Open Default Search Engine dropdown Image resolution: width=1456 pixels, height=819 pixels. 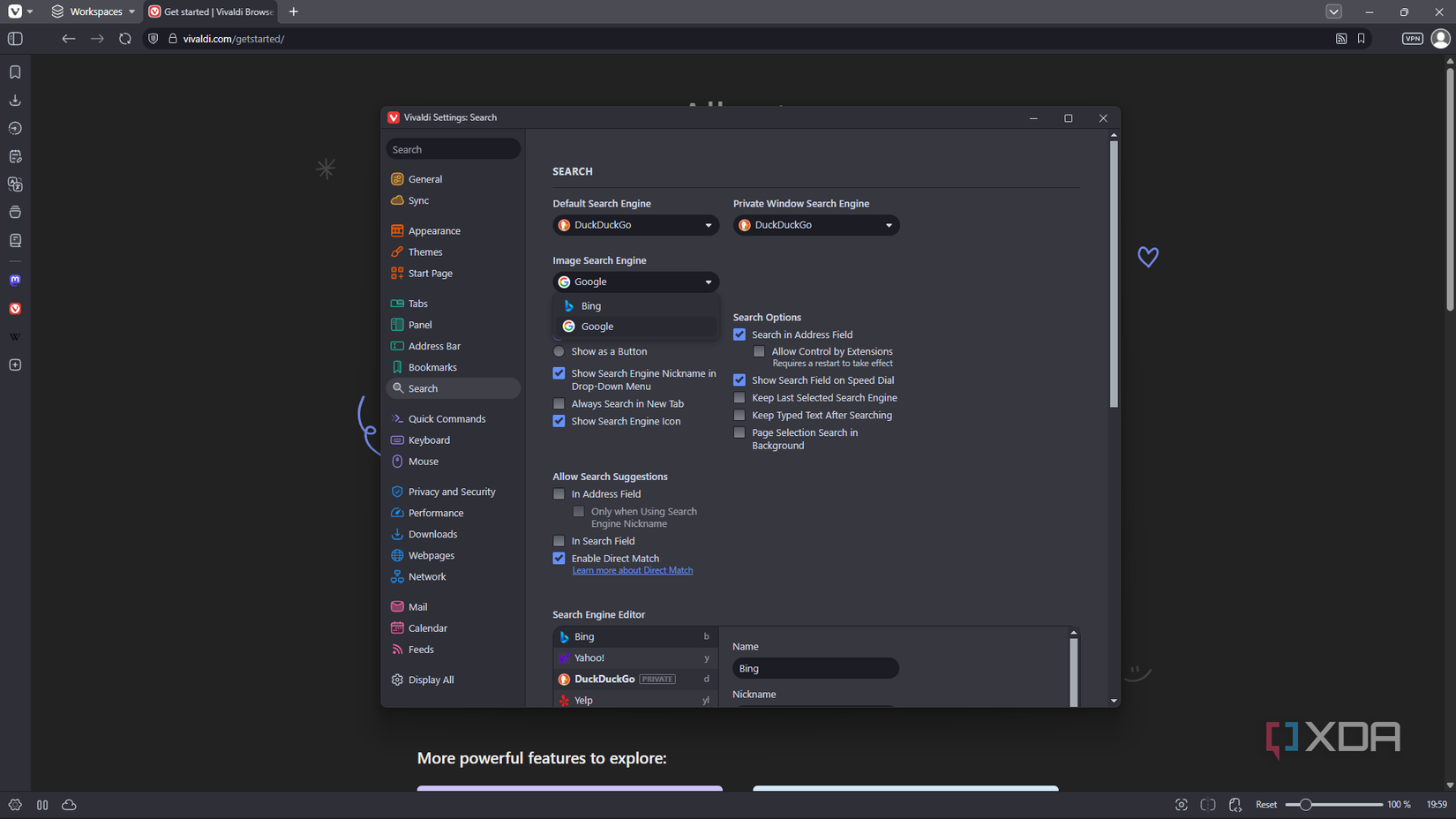point(635,225)
